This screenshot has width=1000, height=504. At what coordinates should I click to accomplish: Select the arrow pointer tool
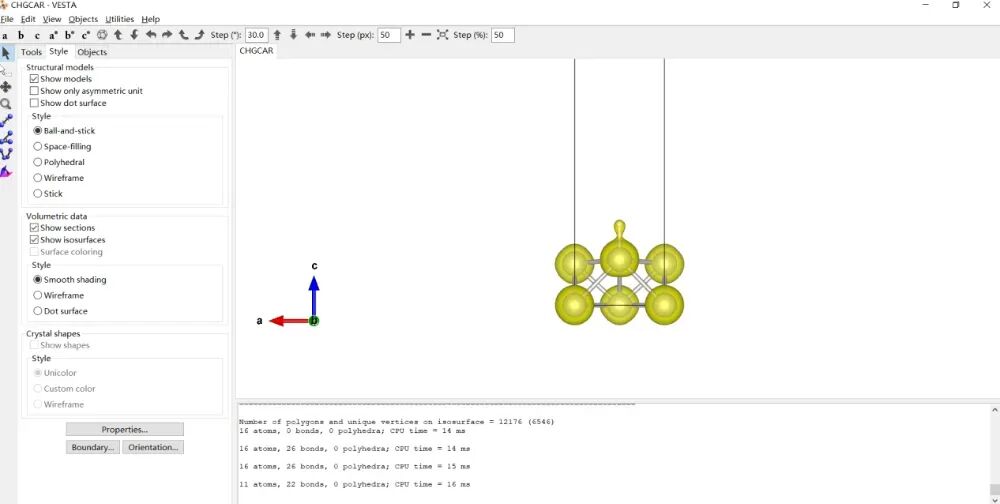pyautogui.click(x=6, y=53)
